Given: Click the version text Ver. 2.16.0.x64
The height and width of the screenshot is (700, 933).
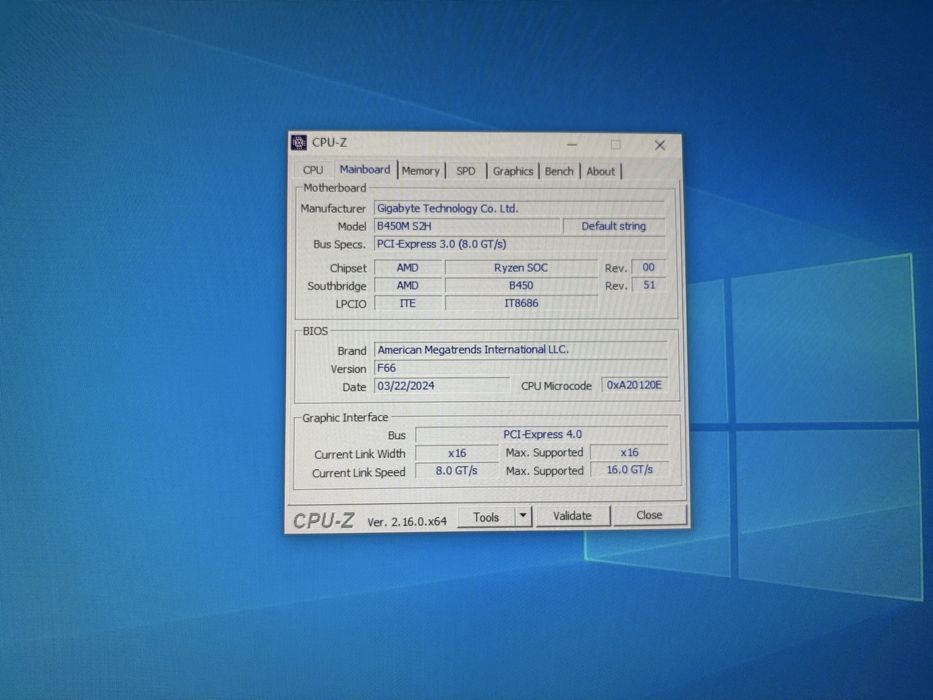Looking at the screenshot, I should pyautogui.click(x=407, y=522).
